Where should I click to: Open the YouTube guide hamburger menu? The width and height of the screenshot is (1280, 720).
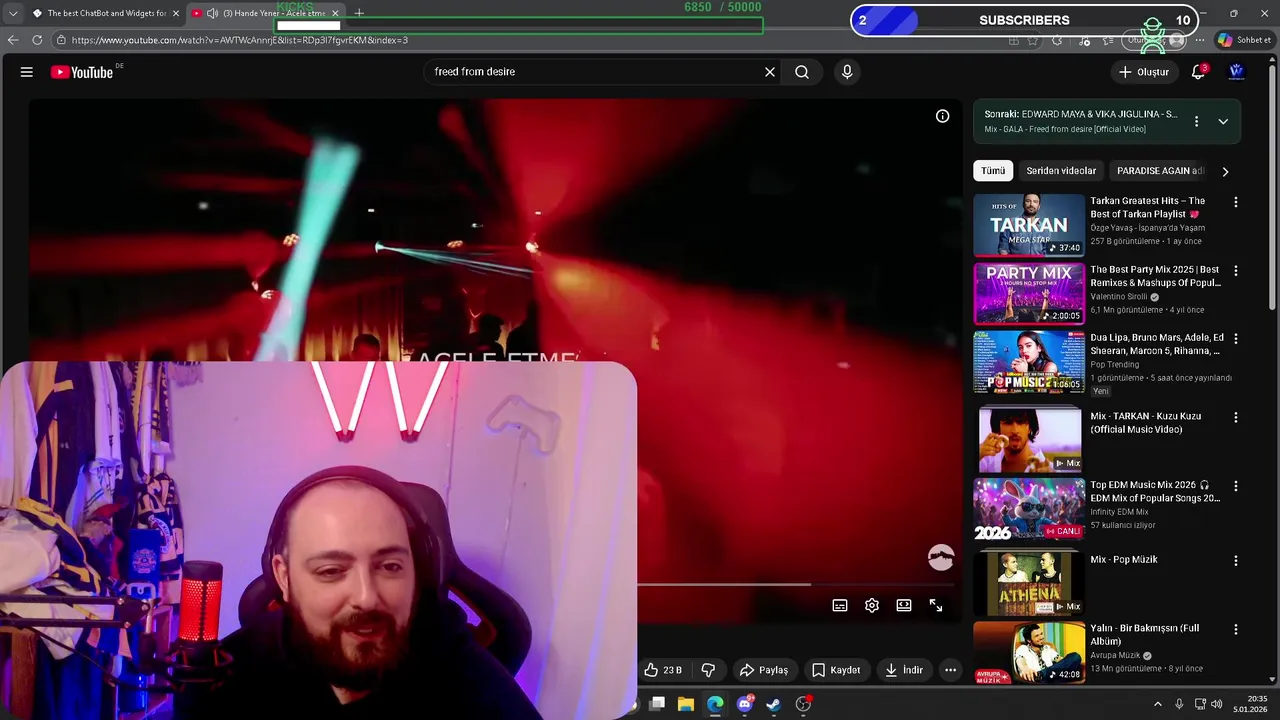[x=27, y=72]
